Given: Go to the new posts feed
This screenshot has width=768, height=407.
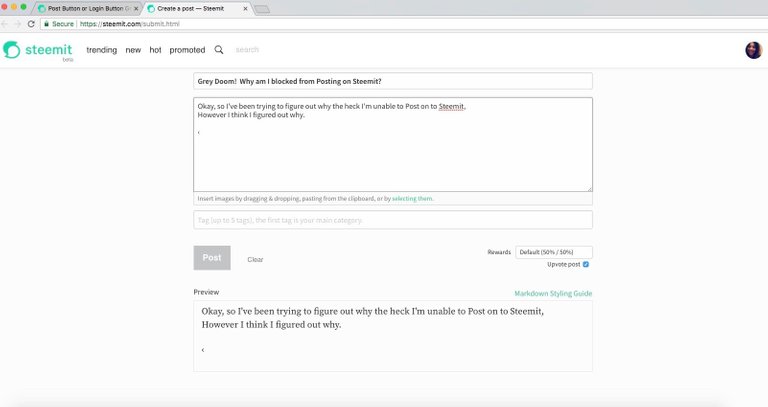Looking at the screenshot, I should pos(133,50).
